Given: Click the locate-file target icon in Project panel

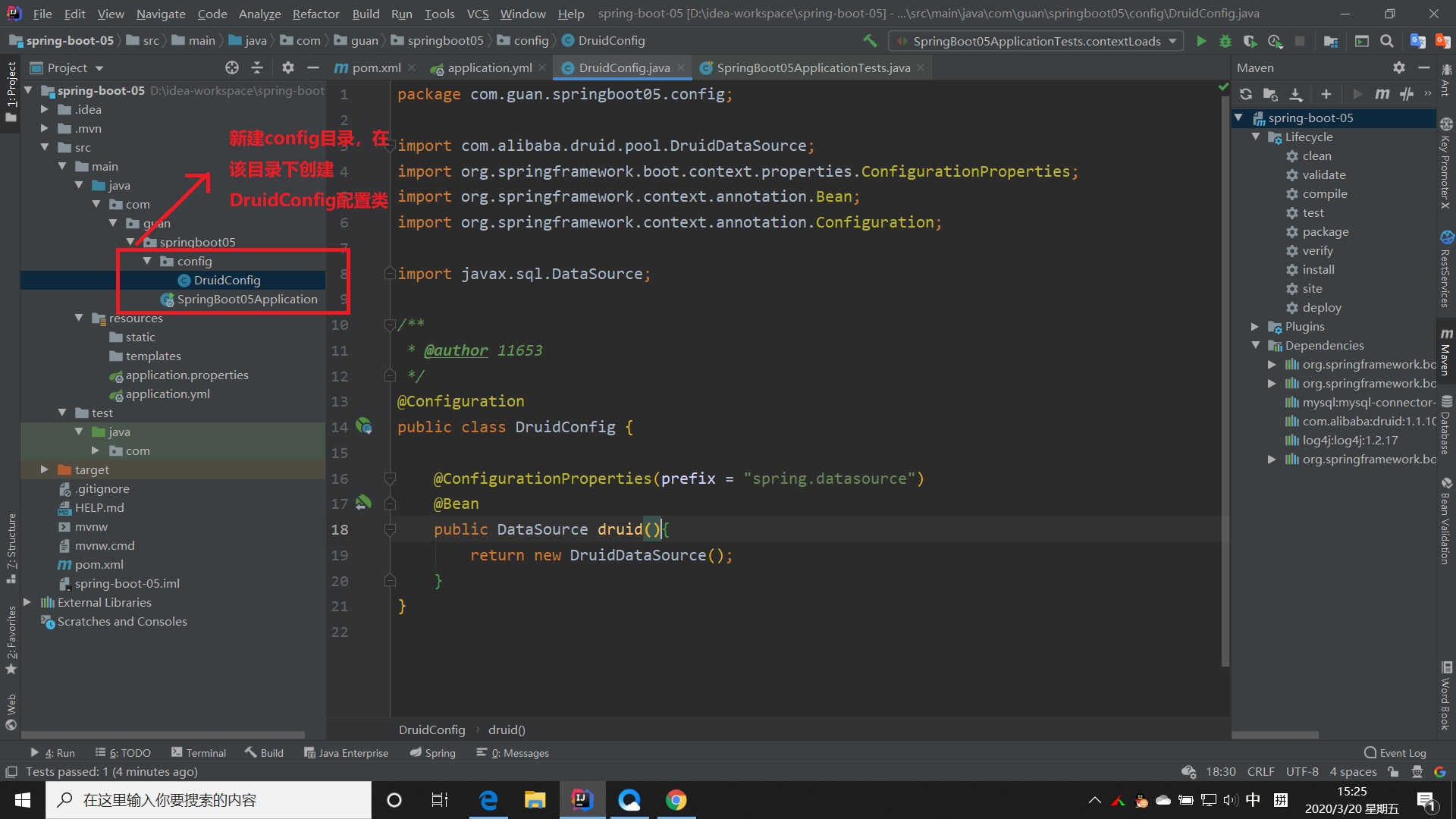Looking at the screenshot, I should 232,68.
